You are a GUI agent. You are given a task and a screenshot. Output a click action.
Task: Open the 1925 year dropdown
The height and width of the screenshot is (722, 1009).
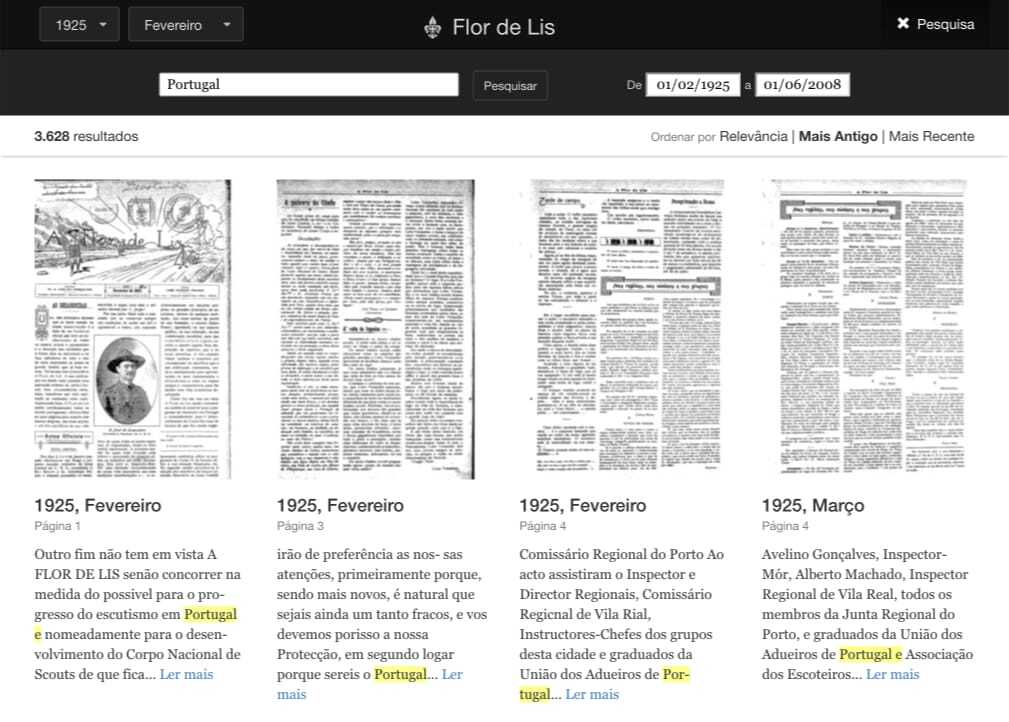(79, 25)
